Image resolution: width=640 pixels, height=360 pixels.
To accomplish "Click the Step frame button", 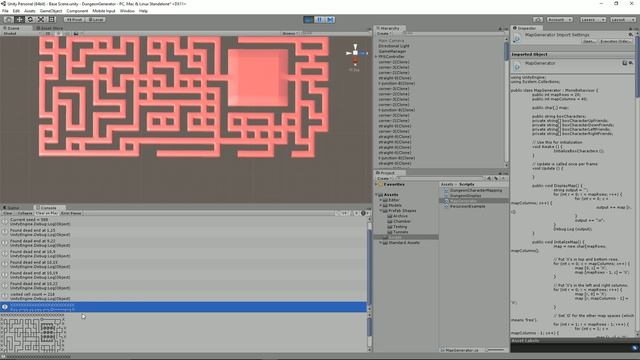I will tap(330, 19).
